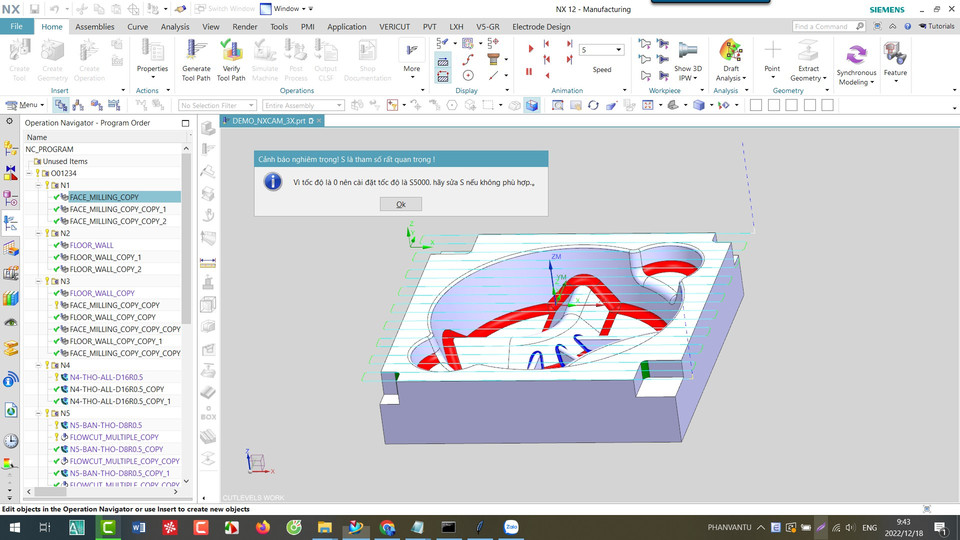Open the No Selection Filter dropdown
Viewport: 960px width, 540px height.
point(217,105)
